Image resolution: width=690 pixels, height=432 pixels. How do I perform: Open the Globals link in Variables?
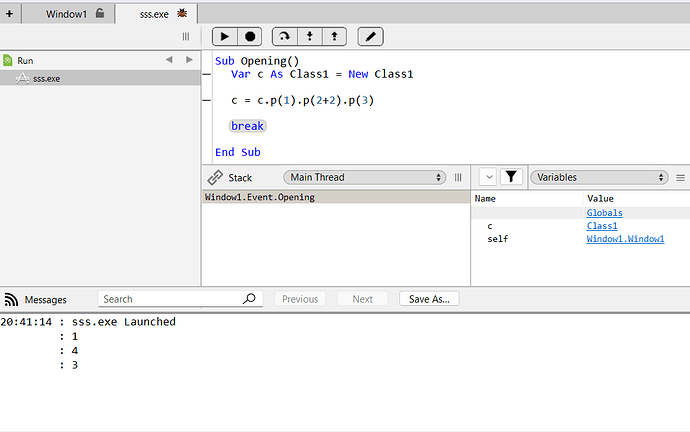[x=604, y=213]
